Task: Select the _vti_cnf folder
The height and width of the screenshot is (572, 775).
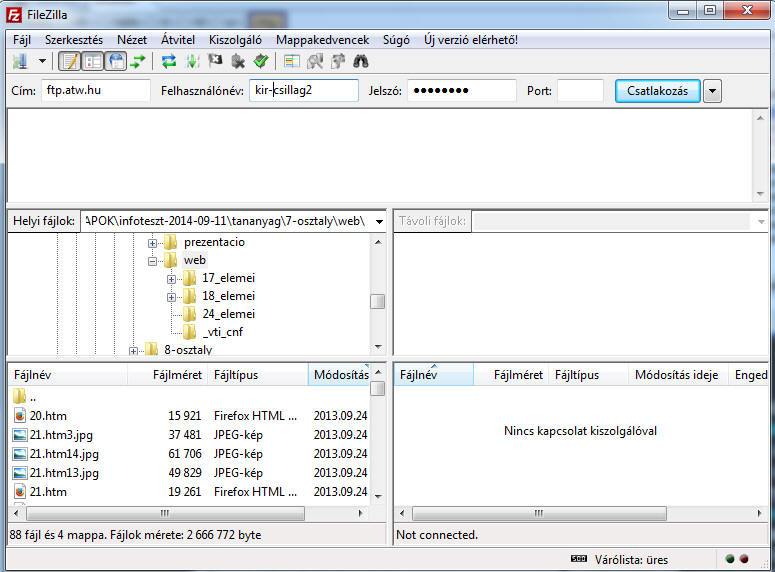Action: coord(223,332)
